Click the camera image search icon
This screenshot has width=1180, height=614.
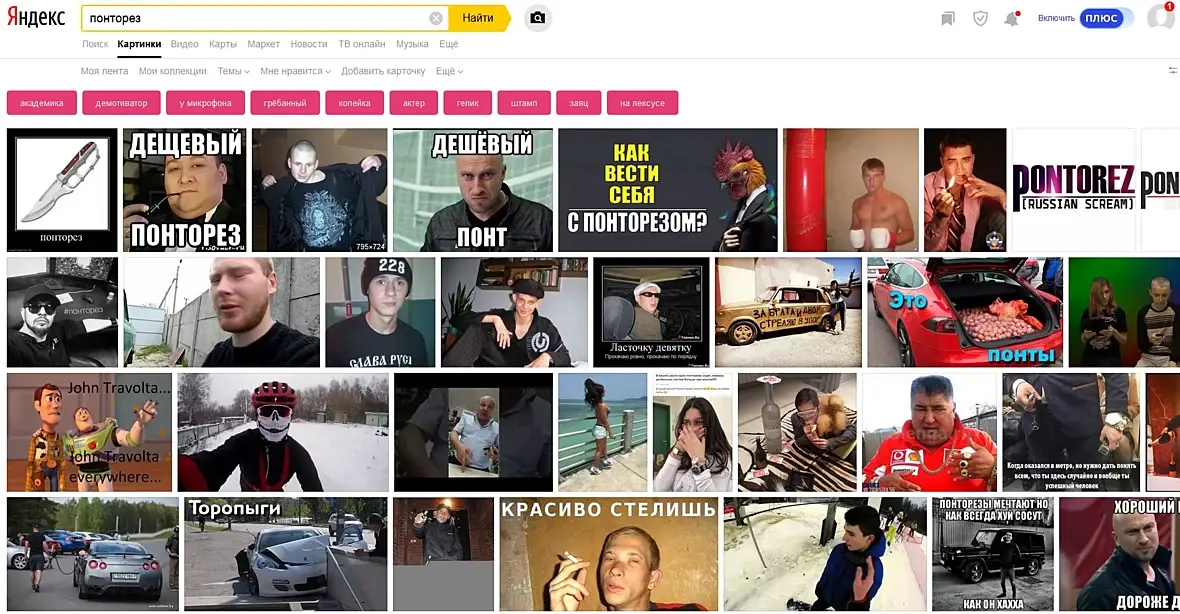point(537,18)
